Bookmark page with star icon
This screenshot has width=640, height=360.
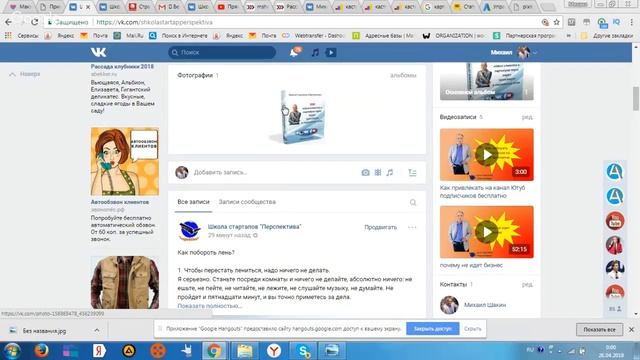pyautogui.click(x=556, y=22)
